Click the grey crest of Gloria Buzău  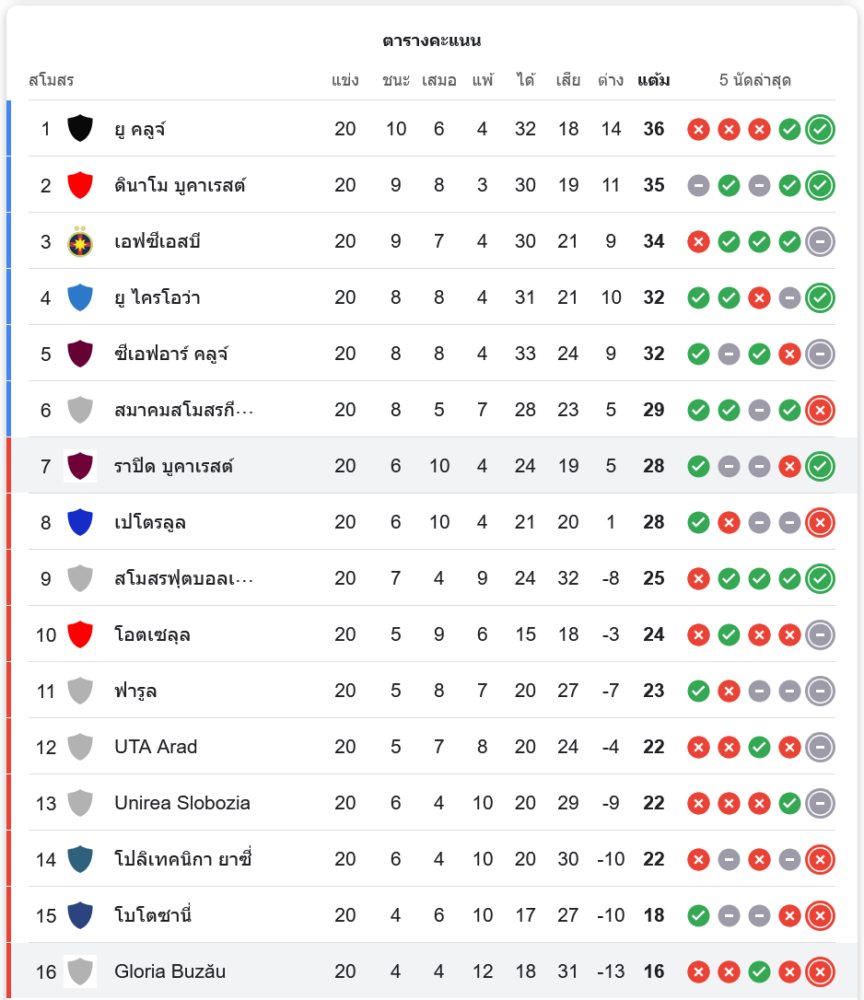point(80,971)
